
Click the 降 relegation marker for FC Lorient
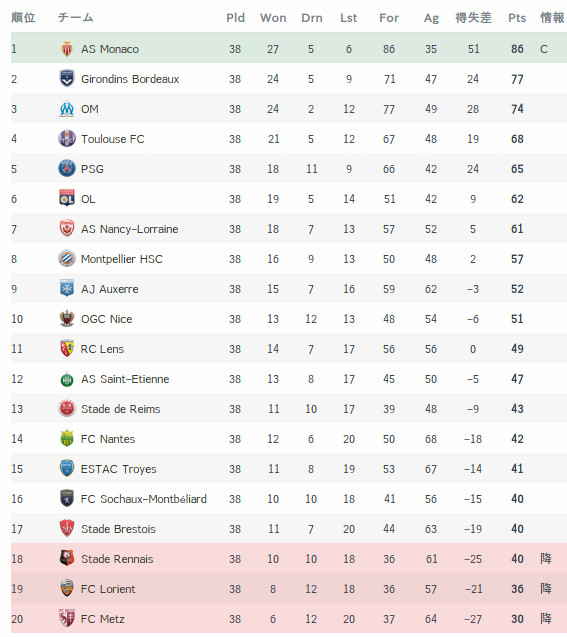pos(546,588)
